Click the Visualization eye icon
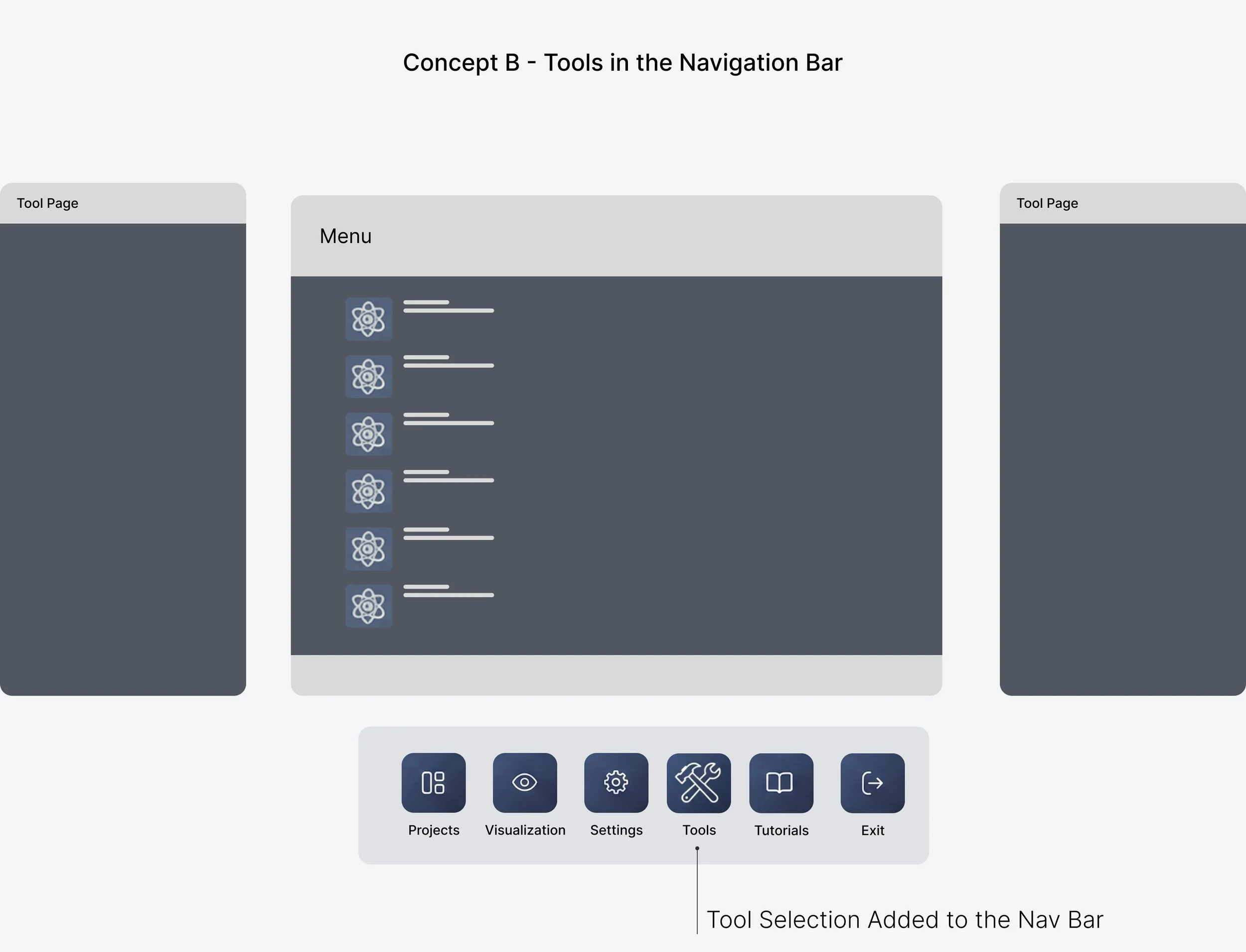The height and width of the screenshot is (952, 1246). (x=525, y=783)
